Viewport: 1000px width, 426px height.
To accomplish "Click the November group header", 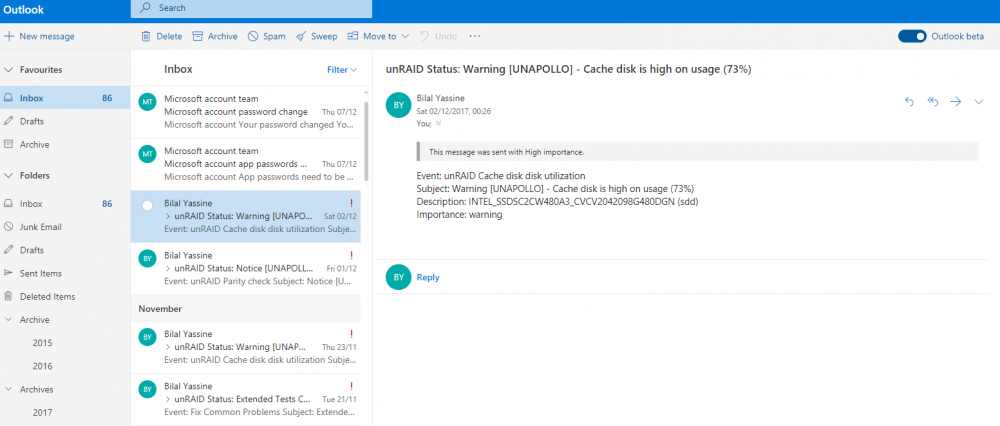I will click(246, 309).
